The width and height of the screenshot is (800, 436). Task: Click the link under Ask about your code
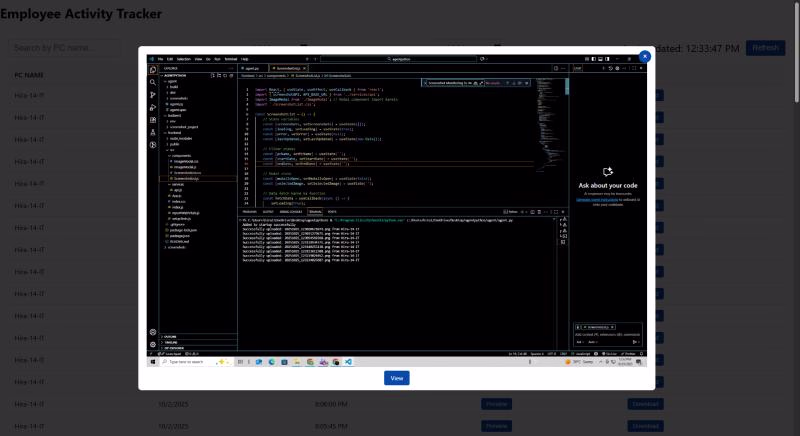(597, 199)
